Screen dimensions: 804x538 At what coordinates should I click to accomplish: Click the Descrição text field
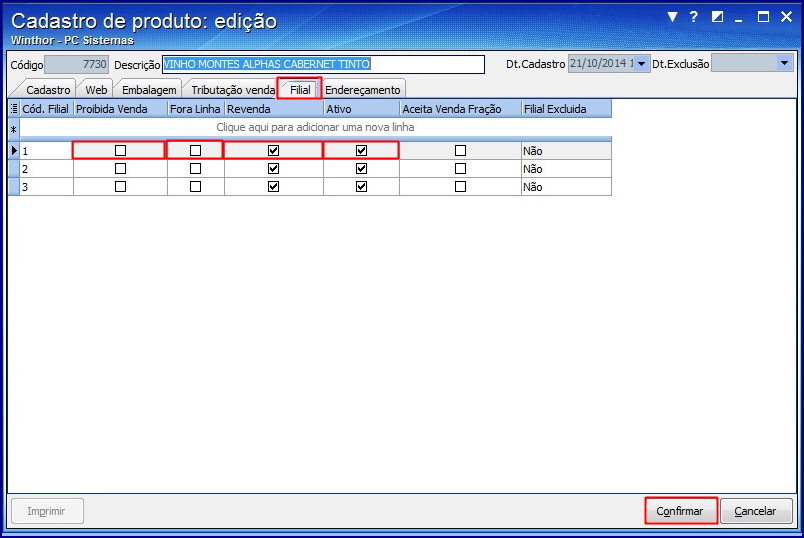324,64
